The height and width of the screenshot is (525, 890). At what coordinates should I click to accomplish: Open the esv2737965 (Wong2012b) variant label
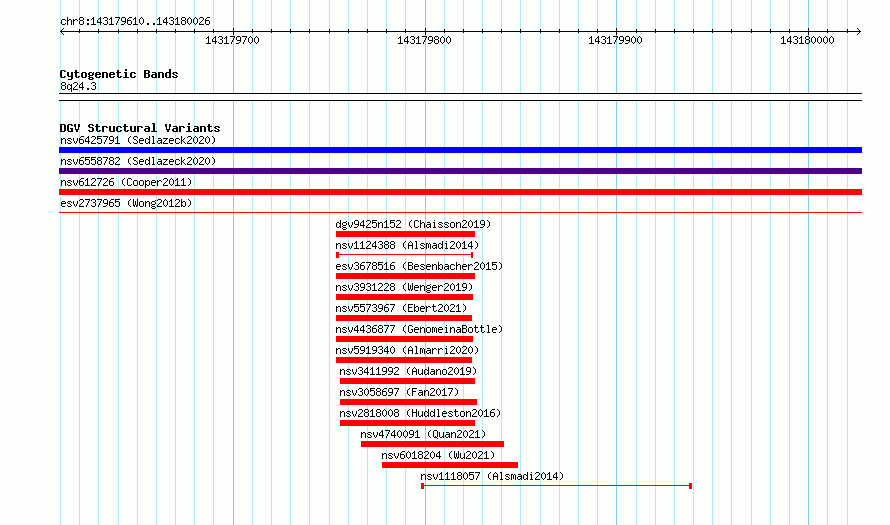(126, 203)
